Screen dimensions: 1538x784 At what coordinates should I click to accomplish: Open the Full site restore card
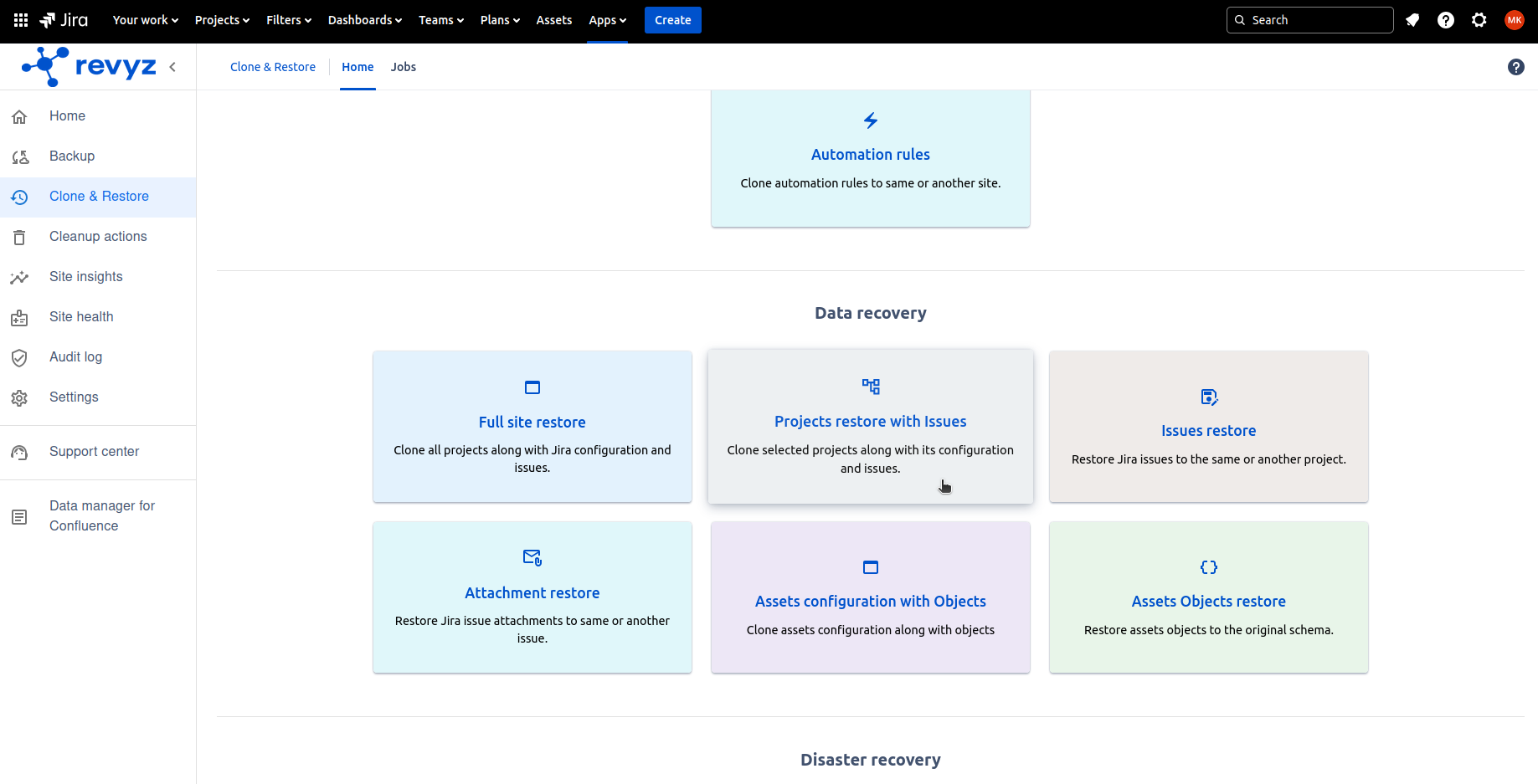tap(532, 426)
